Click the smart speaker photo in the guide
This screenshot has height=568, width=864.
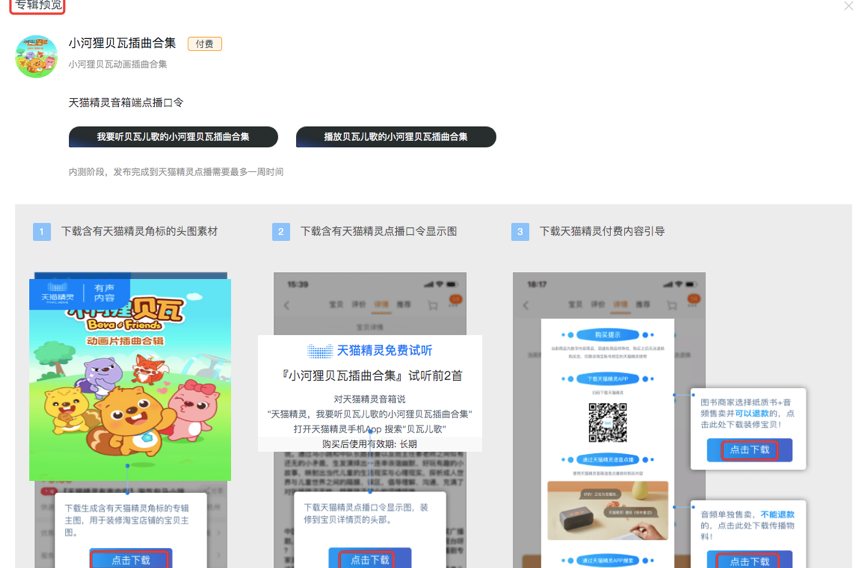(607, 511)
